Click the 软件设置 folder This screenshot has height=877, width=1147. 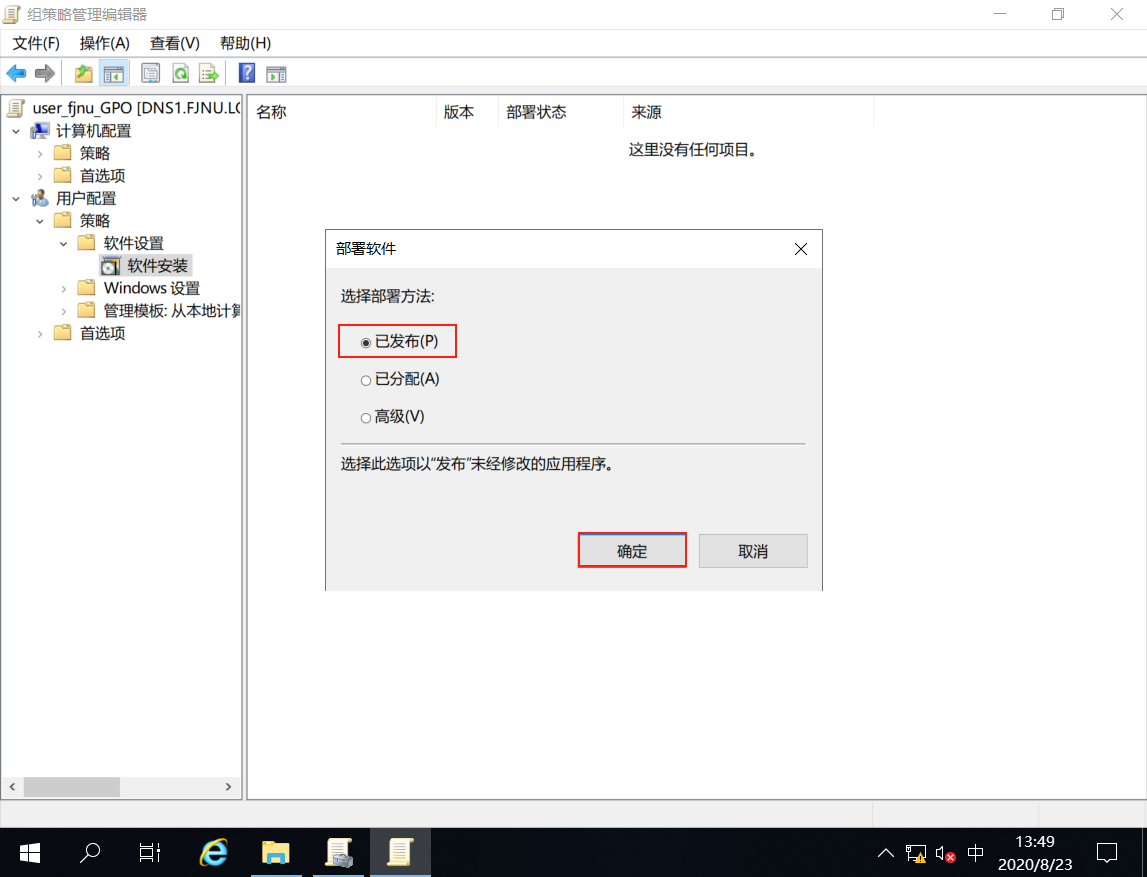133,243
